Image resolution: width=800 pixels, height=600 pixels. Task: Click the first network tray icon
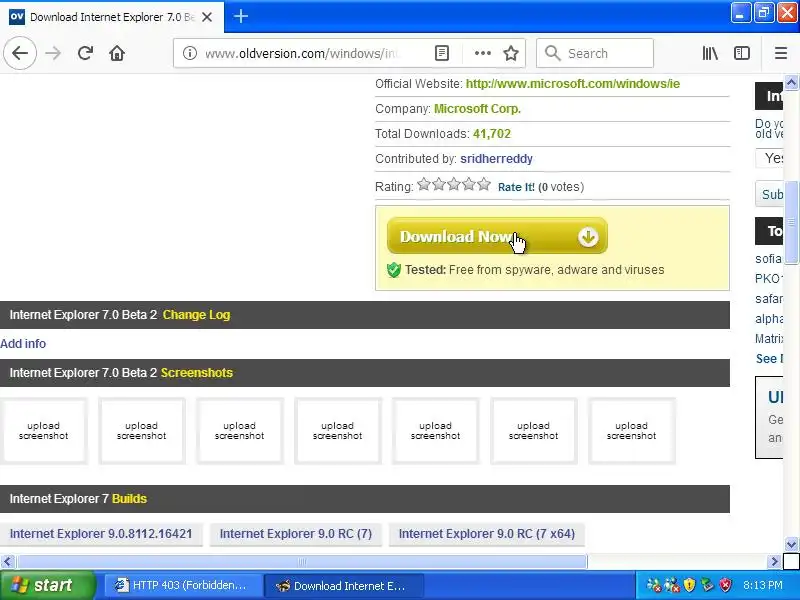(654, 585)
